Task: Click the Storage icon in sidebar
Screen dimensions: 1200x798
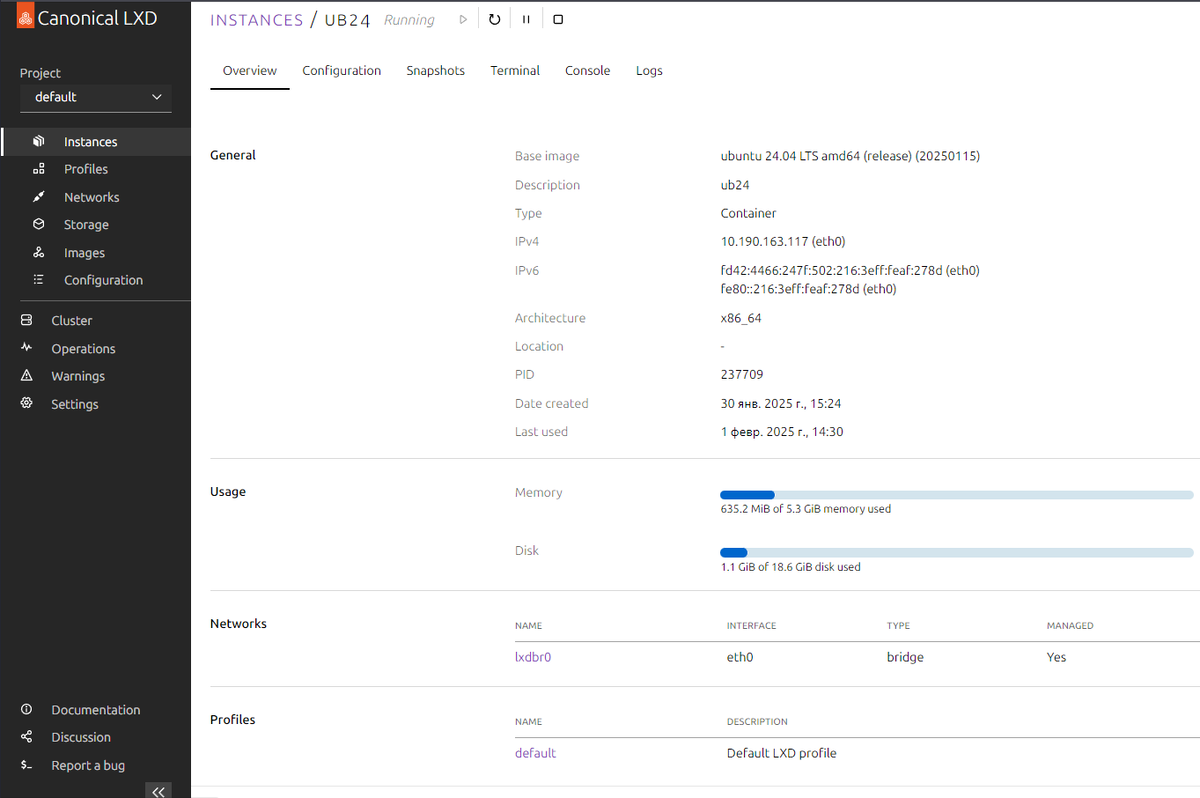Action: (x=39, y=225)
